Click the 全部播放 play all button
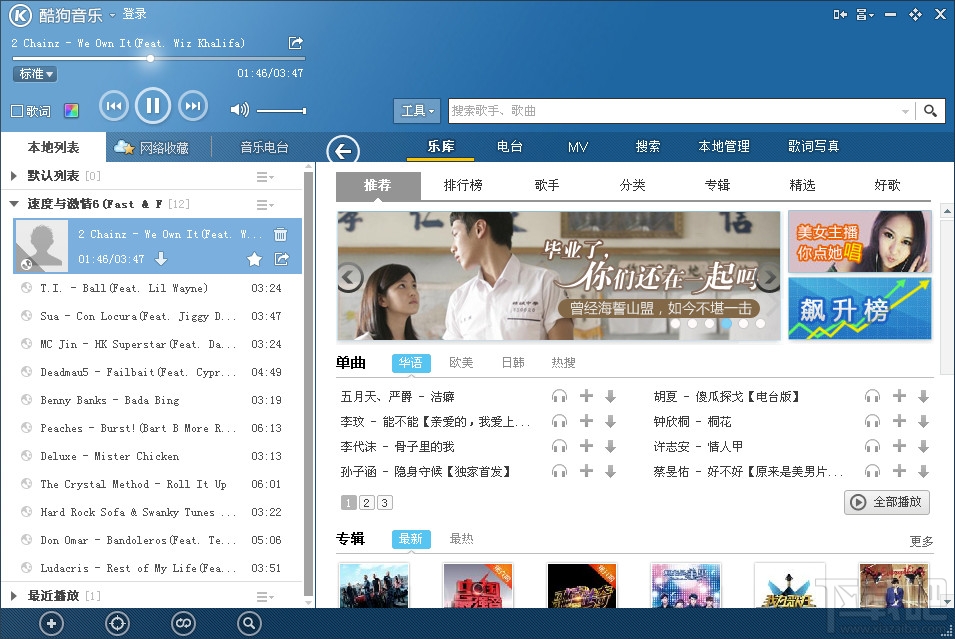 [x=887, y=503]
